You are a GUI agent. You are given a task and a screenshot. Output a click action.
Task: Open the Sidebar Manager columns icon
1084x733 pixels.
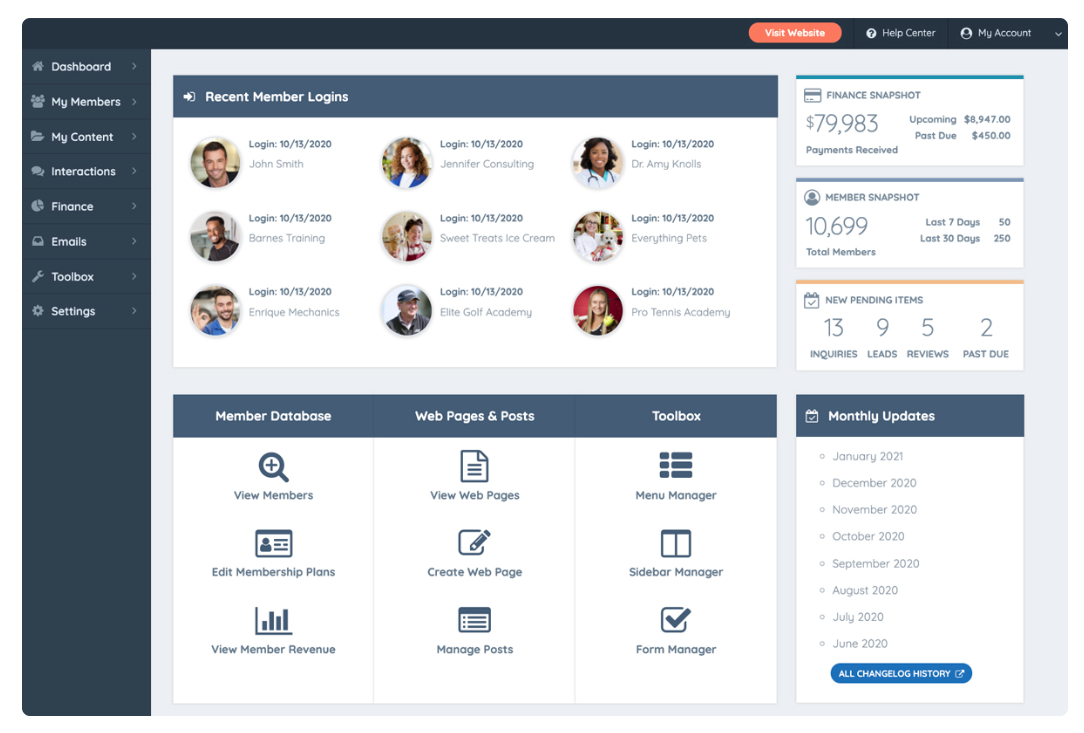click(676, 544)
